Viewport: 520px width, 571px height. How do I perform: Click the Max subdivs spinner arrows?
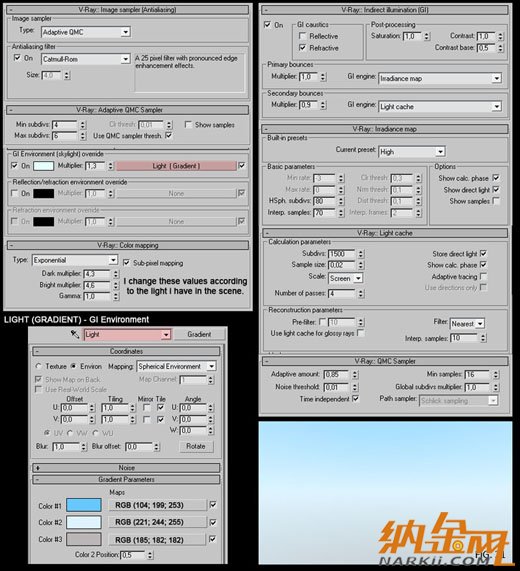click(x=83, y=136)
